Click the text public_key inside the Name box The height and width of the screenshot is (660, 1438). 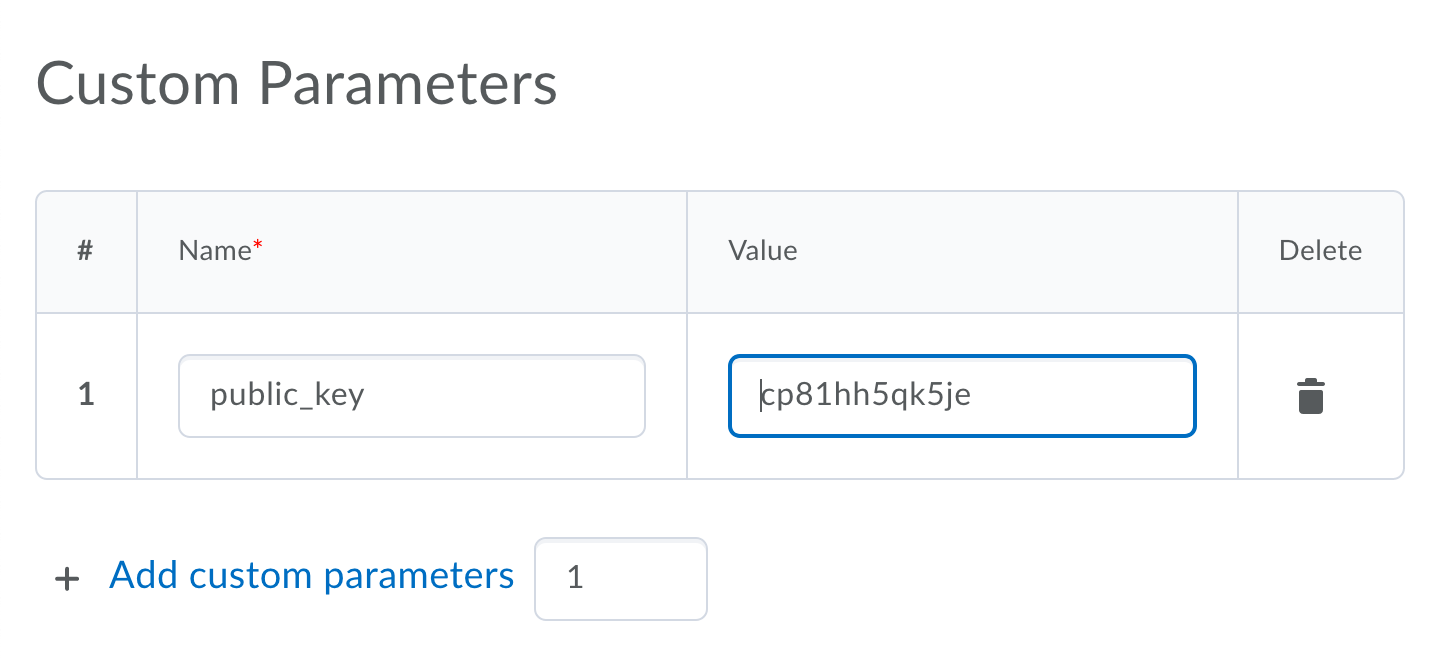287,396
